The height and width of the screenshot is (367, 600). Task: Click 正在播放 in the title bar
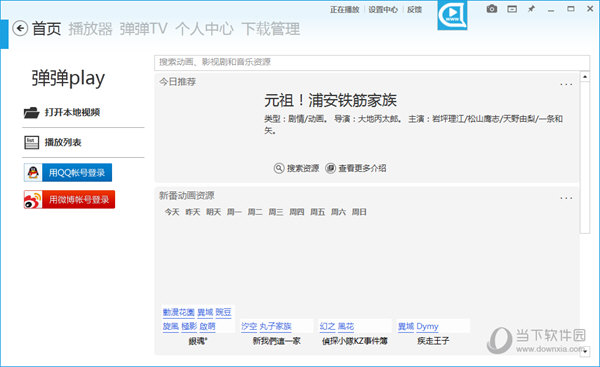coord(344,10)
